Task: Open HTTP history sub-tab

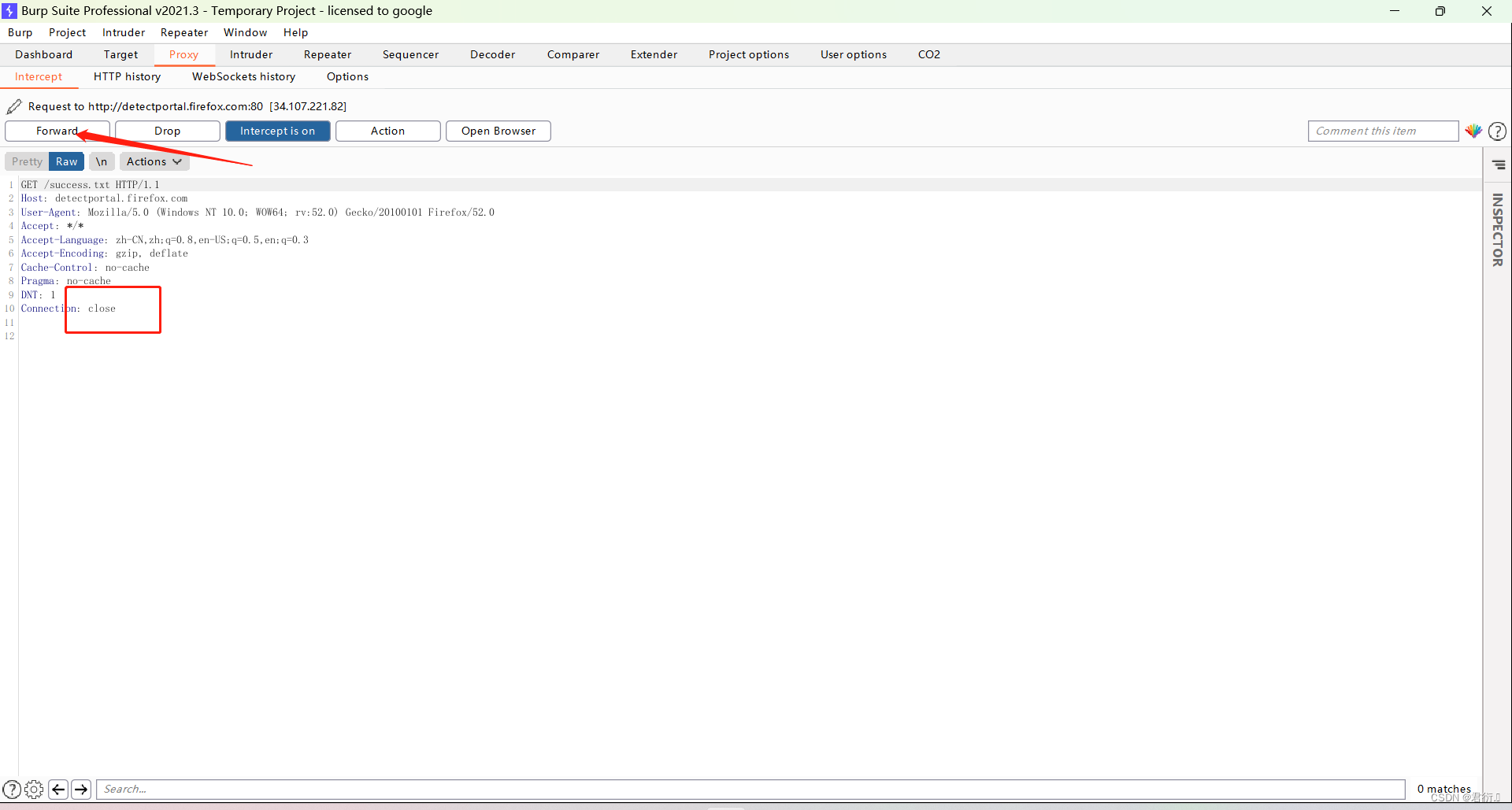Action: 127,76
